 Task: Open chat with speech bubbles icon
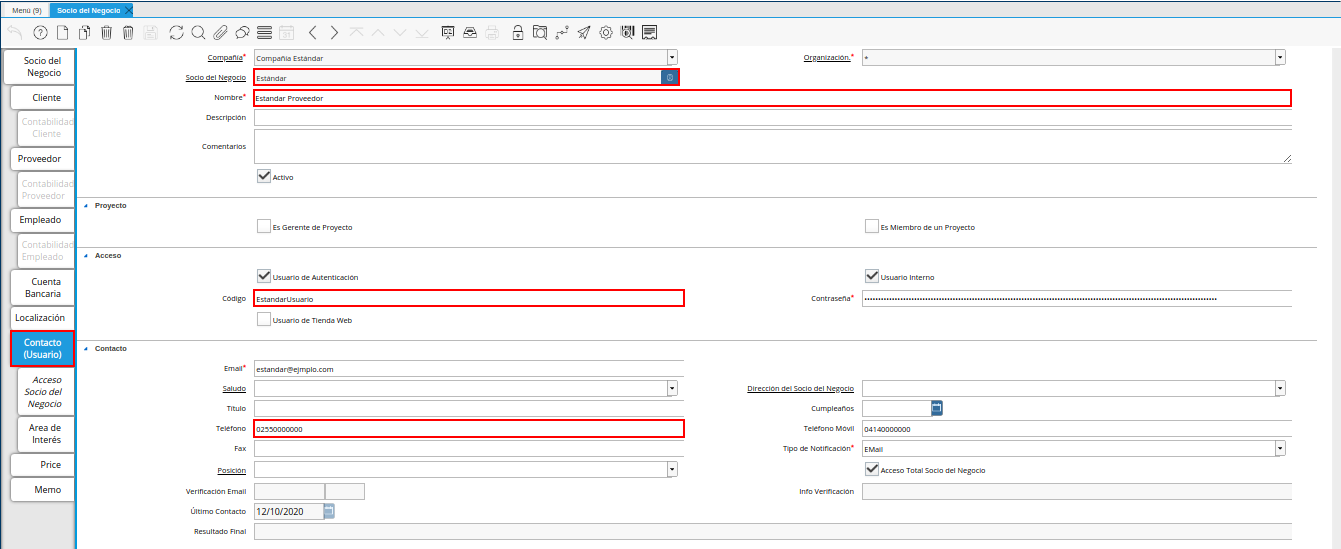(242, 32)
